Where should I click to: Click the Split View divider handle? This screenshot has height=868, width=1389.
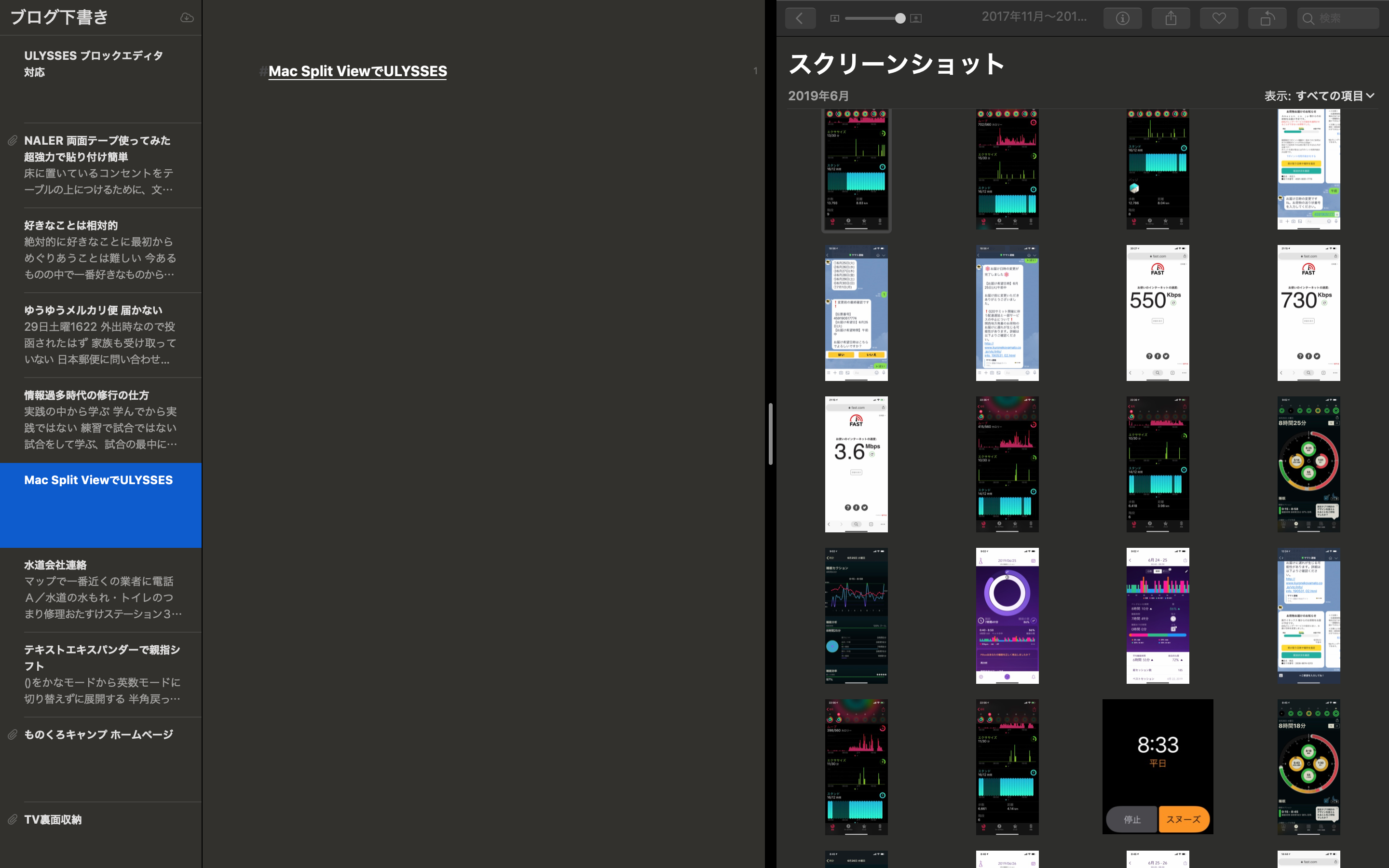[770, 434]
